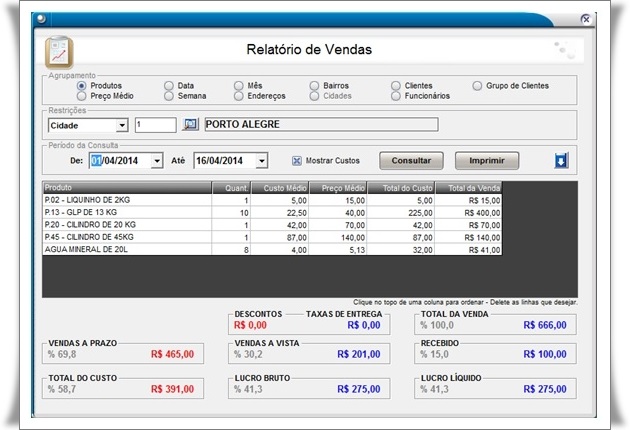Viewport: 630px width, 430px height.
Task: Select the P.02 - LIQUINHO DE 2KG row
Action: 272,200
